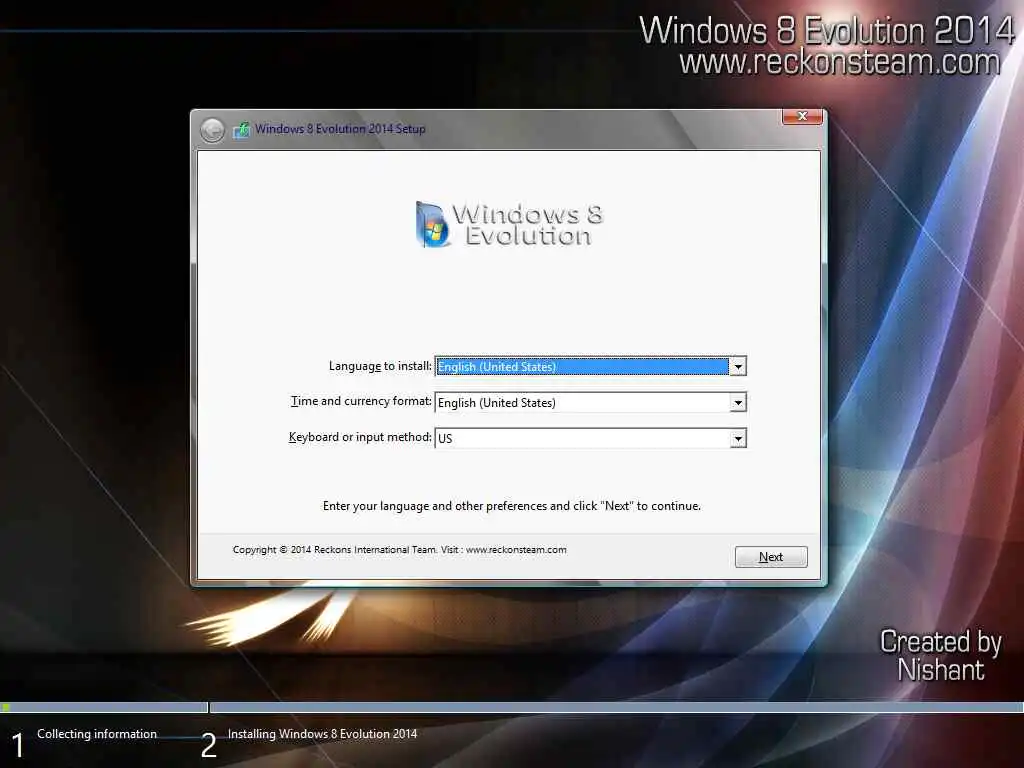Click the 'Collecting information' step label

(x=97, y=734)
